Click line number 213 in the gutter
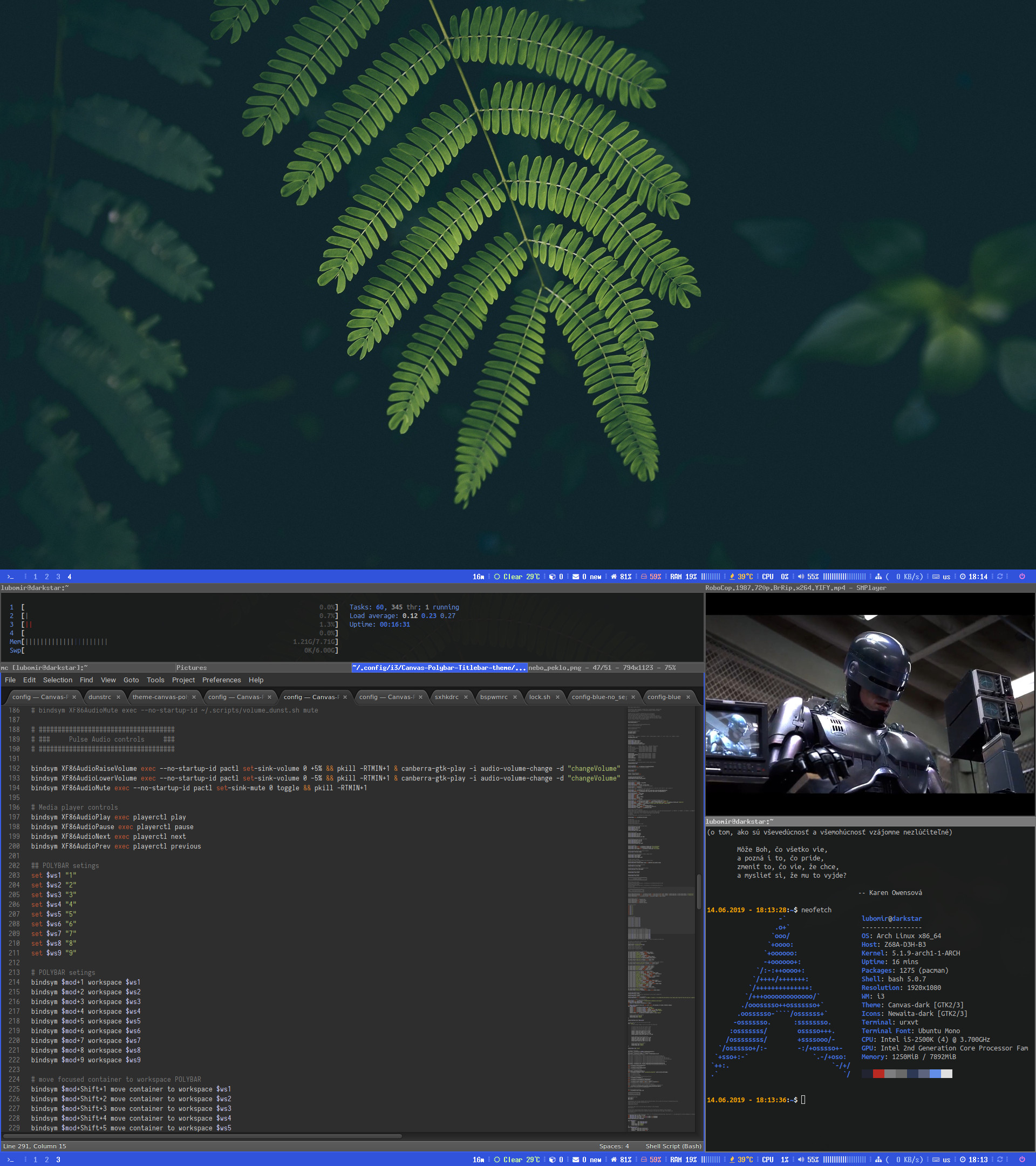Image resolution: width=1036 pixels, height=1166 pixels. [x=14, y=973]
